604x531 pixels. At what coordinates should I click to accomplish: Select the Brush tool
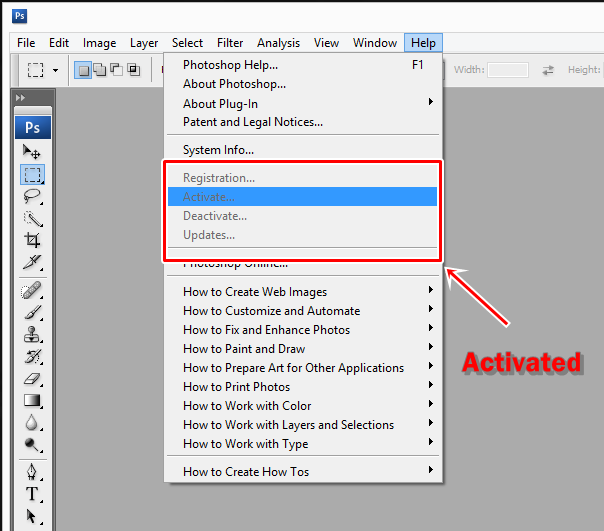point(32,312)
